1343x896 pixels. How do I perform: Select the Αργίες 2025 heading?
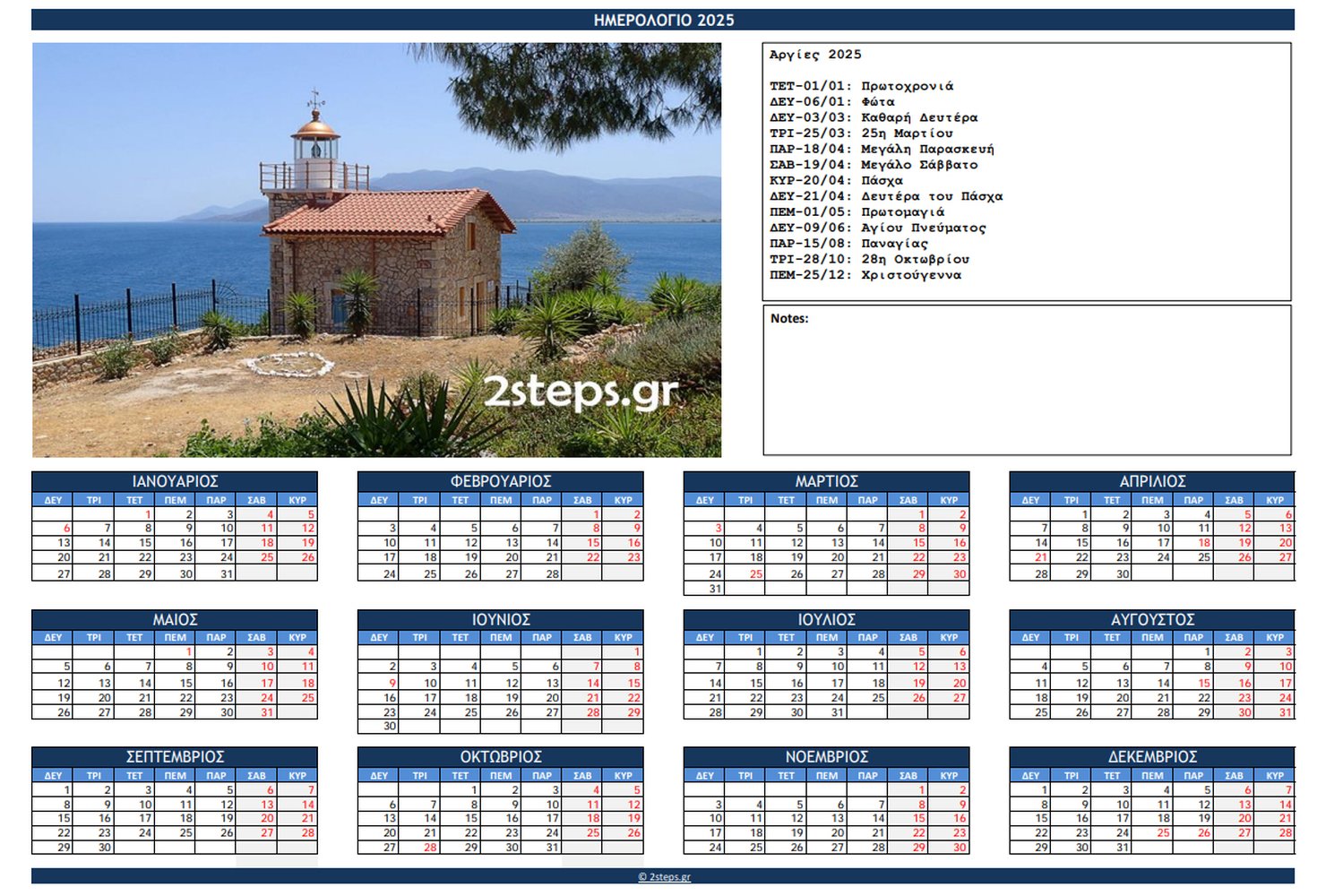click(x=815, y=55)
